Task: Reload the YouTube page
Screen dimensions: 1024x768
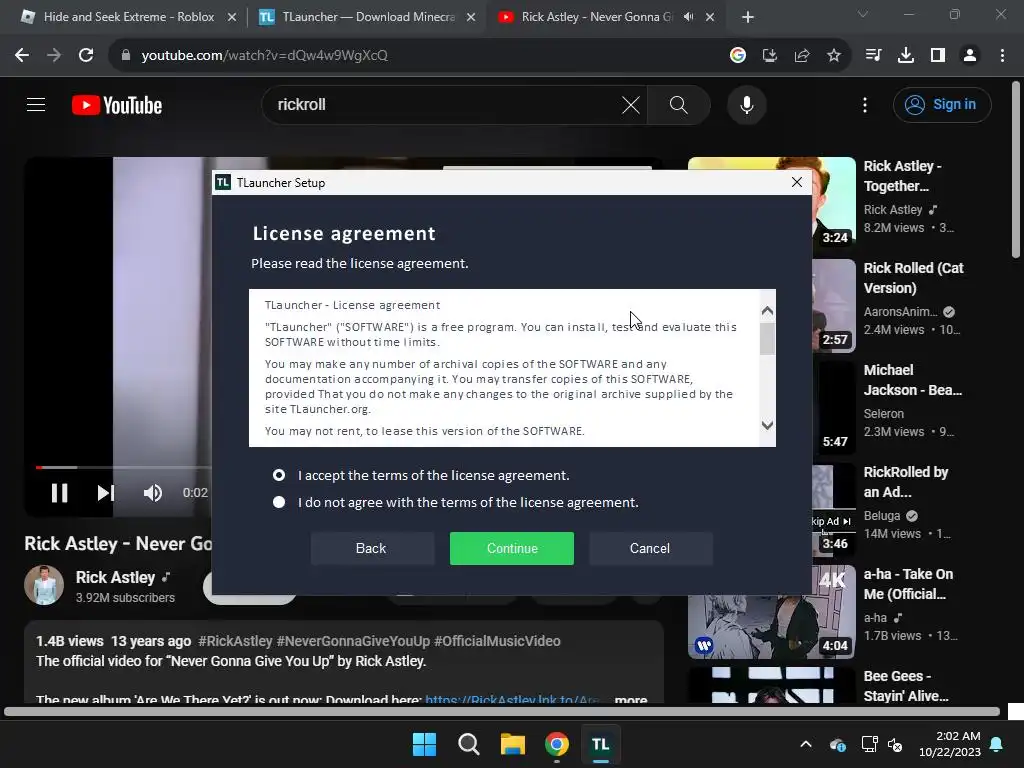Action: point(86,56)
